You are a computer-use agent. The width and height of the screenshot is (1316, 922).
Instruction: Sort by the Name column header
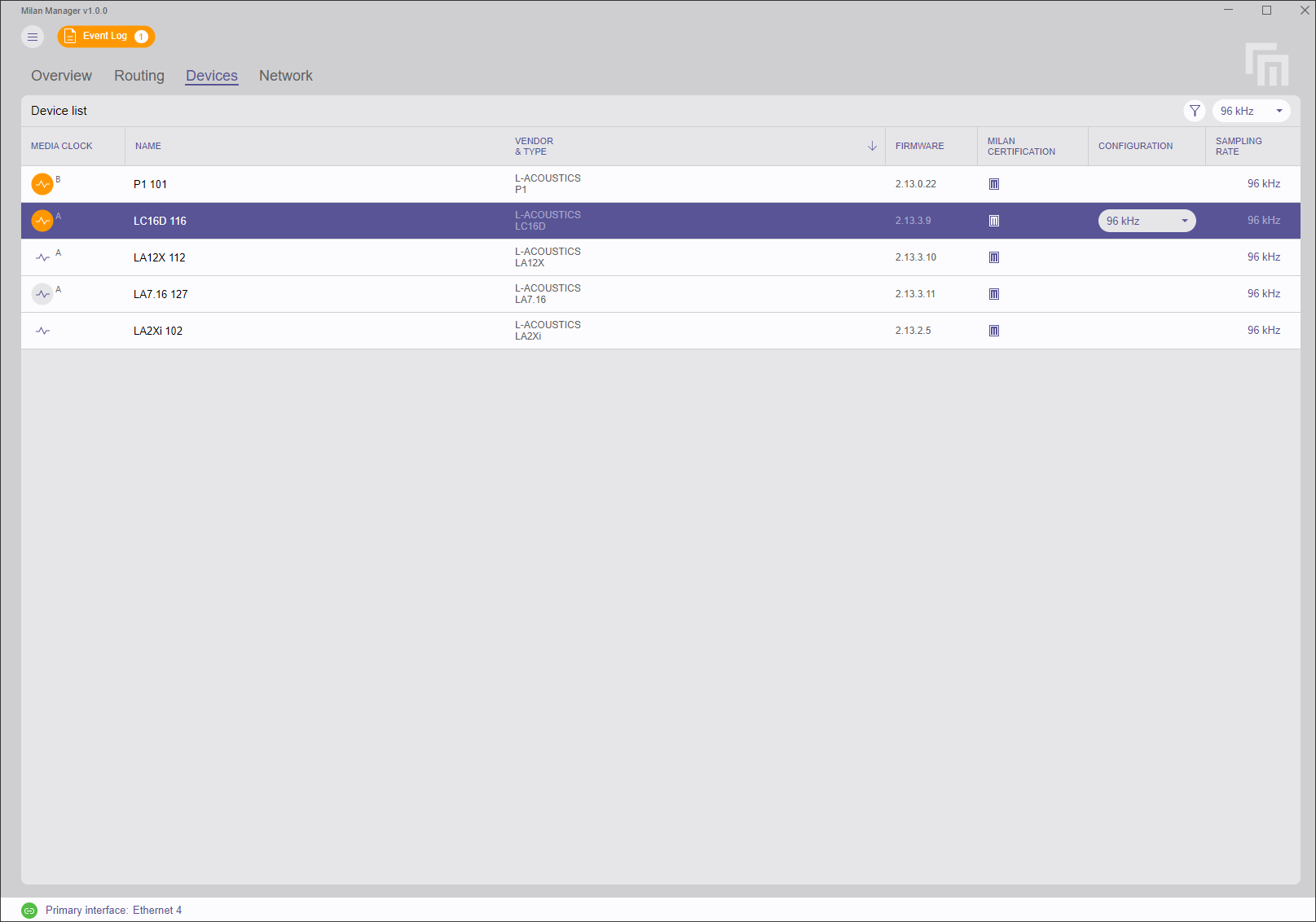click(x=148, y=146)
